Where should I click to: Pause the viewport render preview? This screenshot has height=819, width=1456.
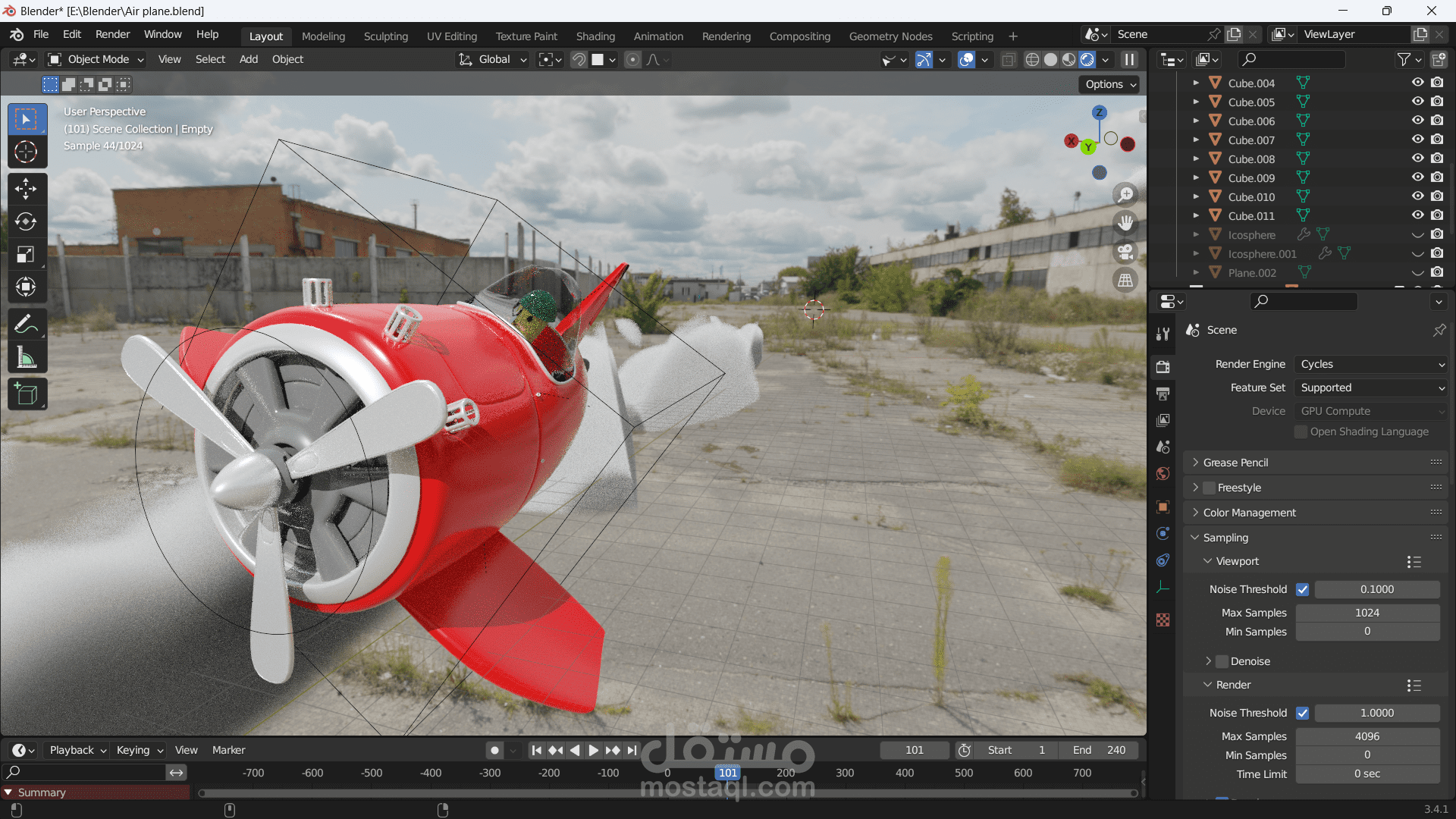coord(1129,60)
